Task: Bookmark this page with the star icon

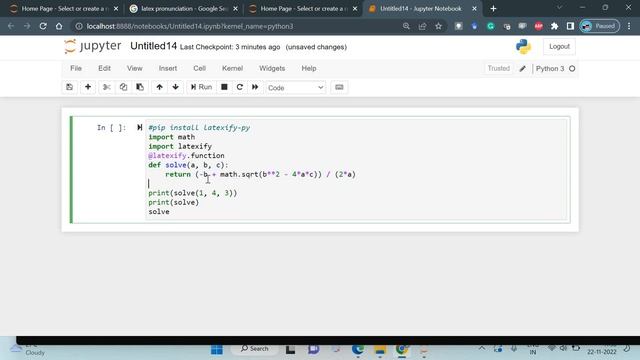Action: [438, 26]
